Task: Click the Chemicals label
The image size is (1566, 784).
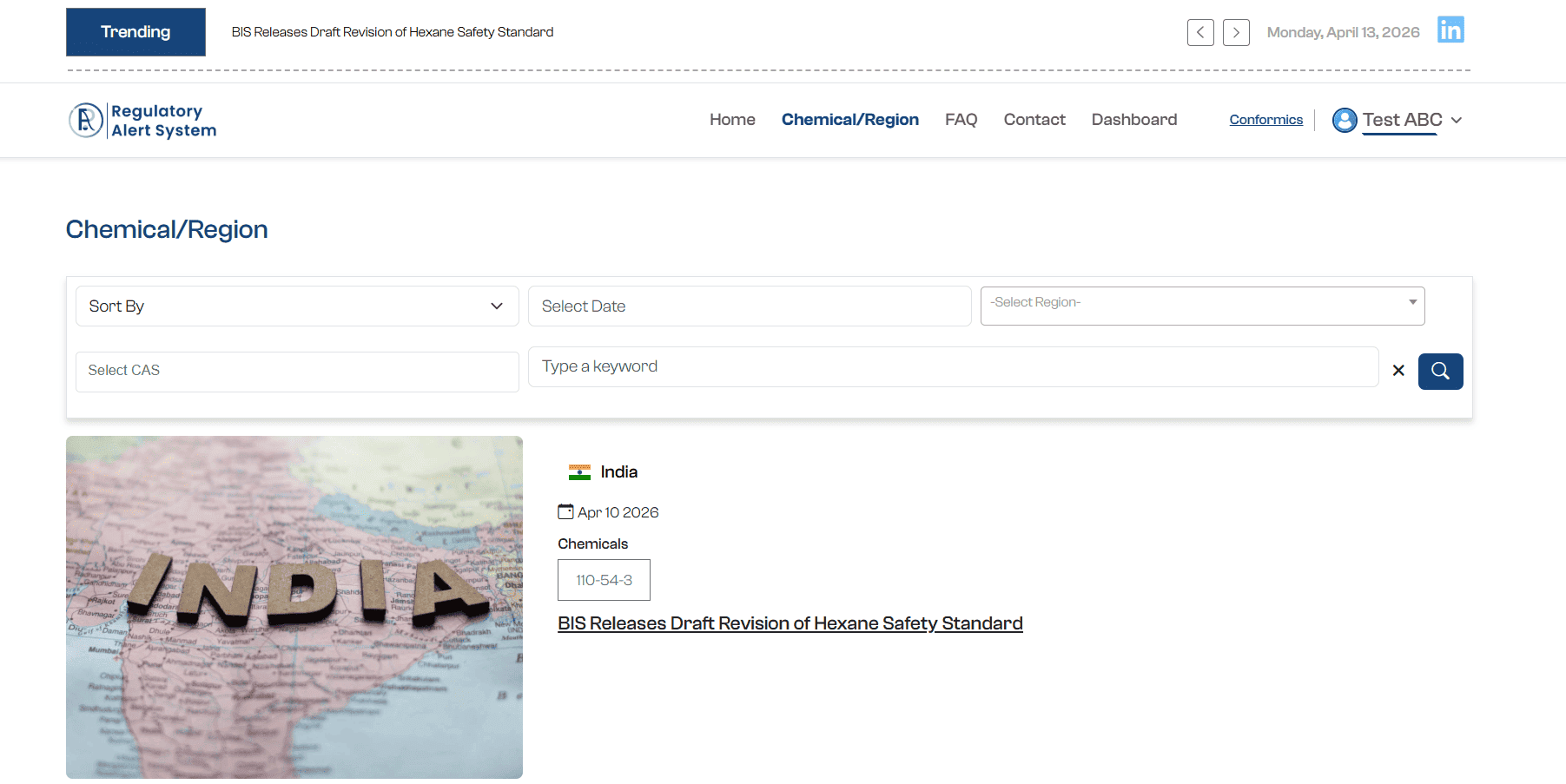Action: pos(592,544)
